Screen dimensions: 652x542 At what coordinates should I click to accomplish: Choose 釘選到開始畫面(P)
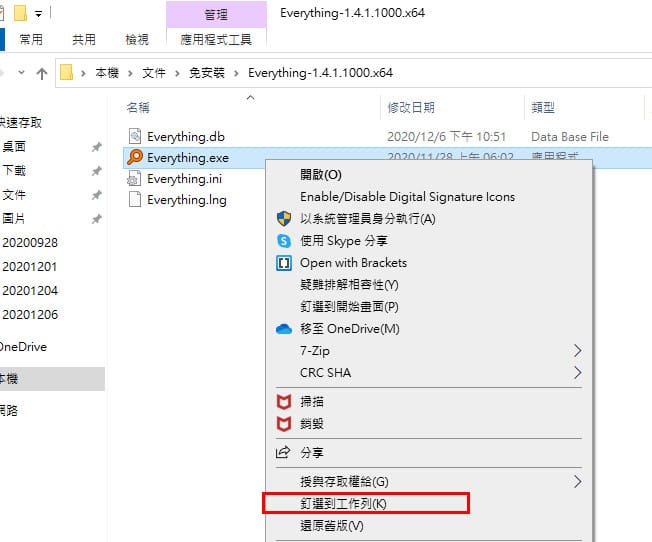(349, 307)
